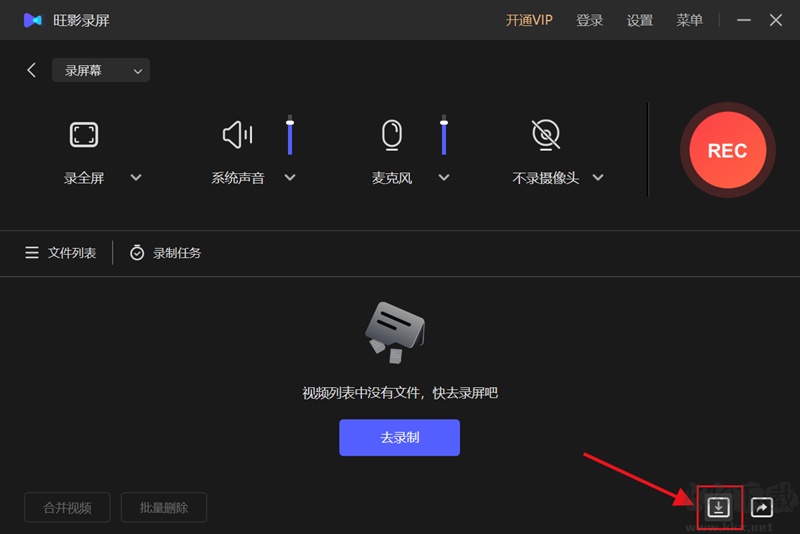This screenshot has width=800, height=534.
Task: Minimize the 旺影录屏 window
Action: [x=744, y=20]
